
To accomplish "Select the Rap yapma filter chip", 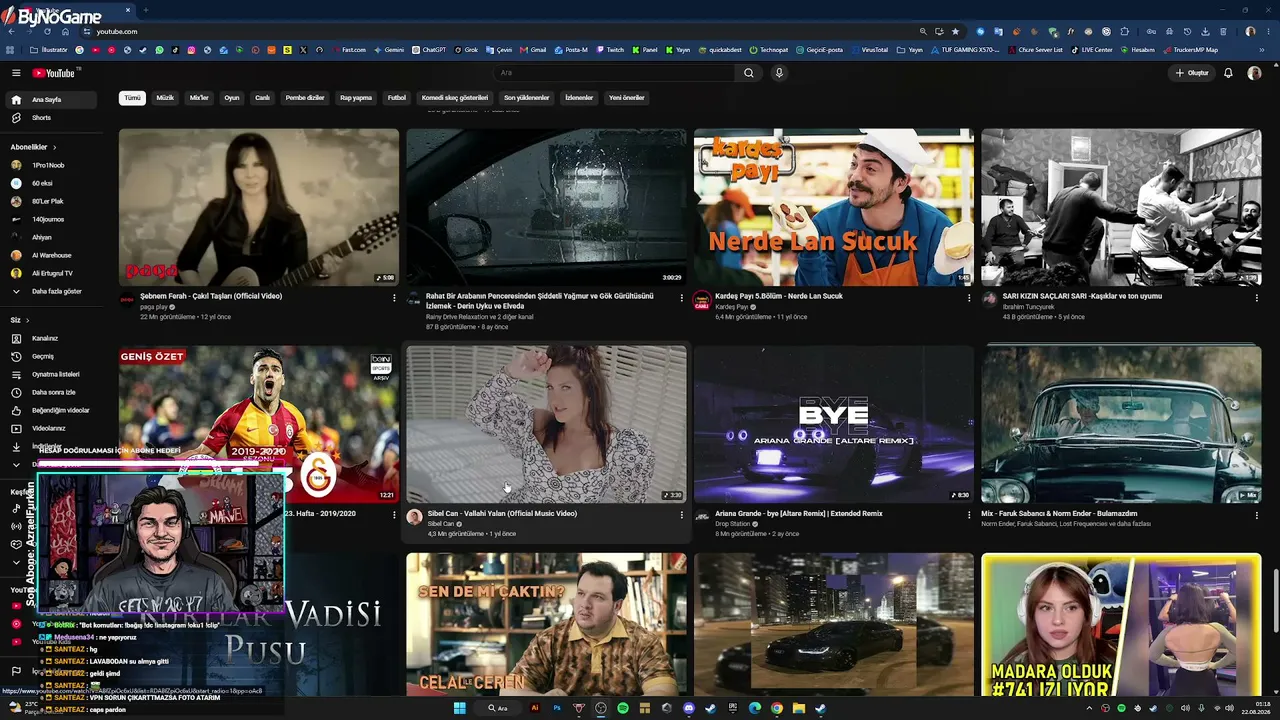I will [356, 98].
